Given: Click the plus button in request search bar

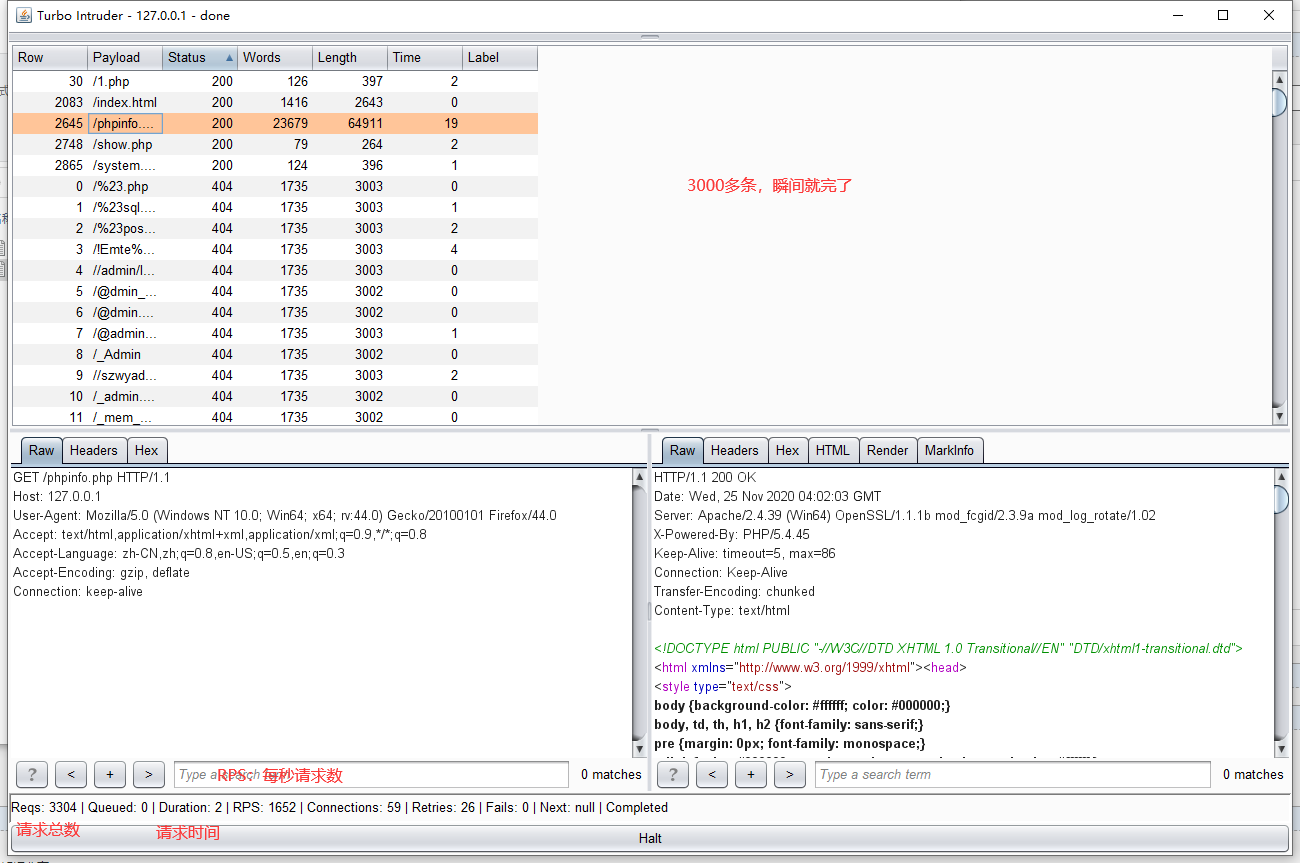Looking at the screenshot, I should [x=110, y=774].
